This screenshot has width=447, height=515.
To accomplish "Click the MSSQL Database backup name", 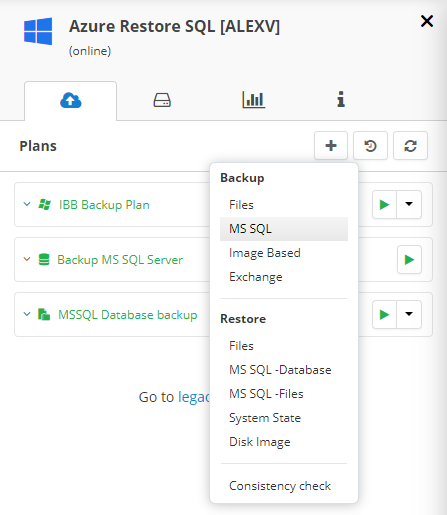I will coord(128,315).
